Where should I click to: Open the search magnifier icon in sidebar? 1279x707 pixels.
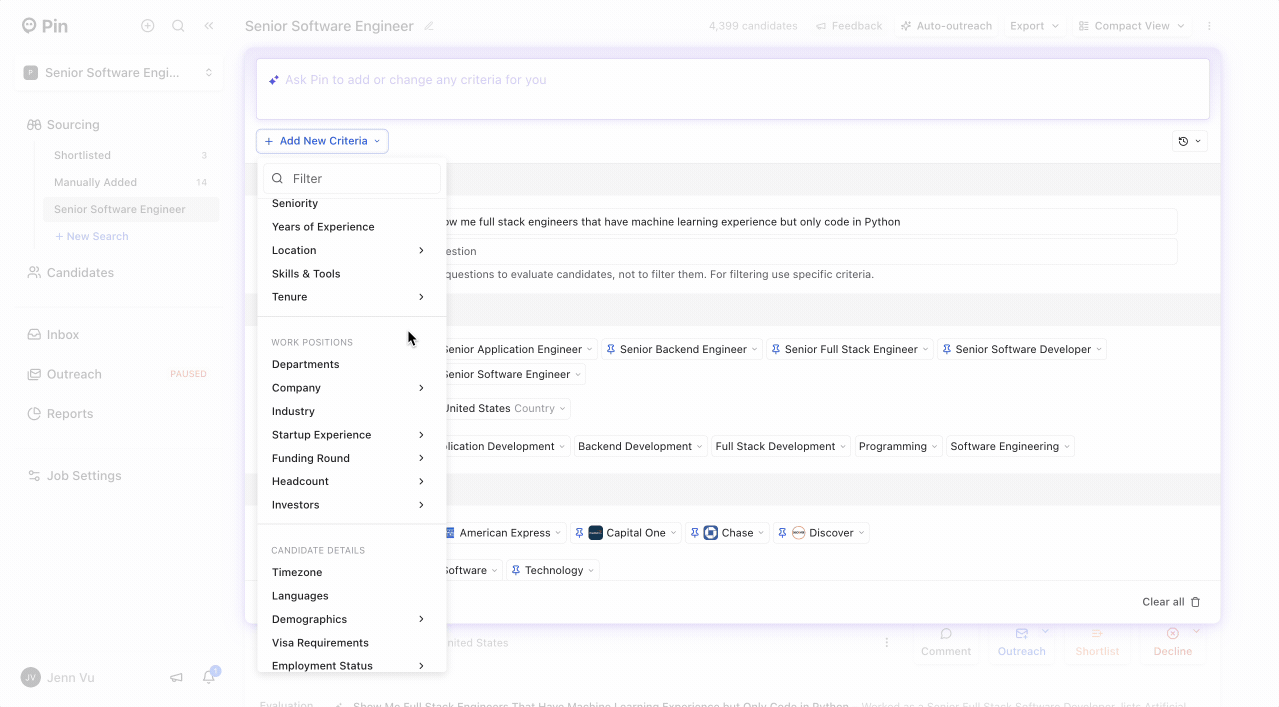coord(178,26)
